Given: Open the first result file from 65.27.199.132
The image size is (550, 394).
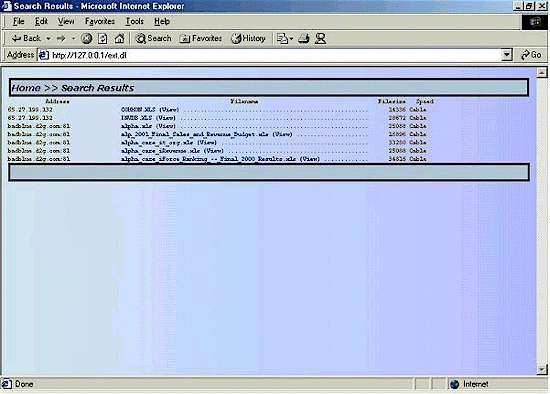Looking at the screenshot, I should (x=138, y=109).
